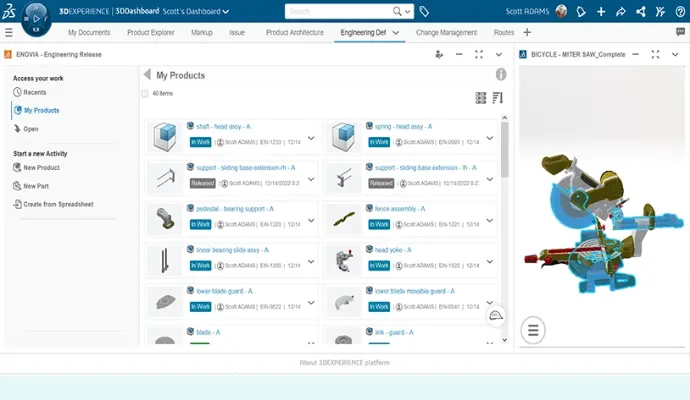Open the Routes tab
This screenshot has width=690, height=400.
[504, 33]
